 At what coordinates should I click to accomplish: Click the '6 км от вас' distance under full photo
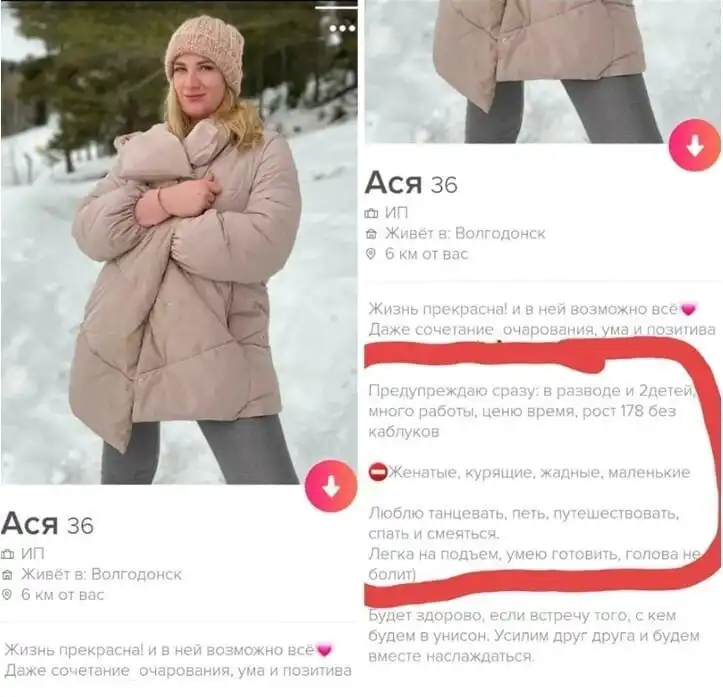coord(62,595)
